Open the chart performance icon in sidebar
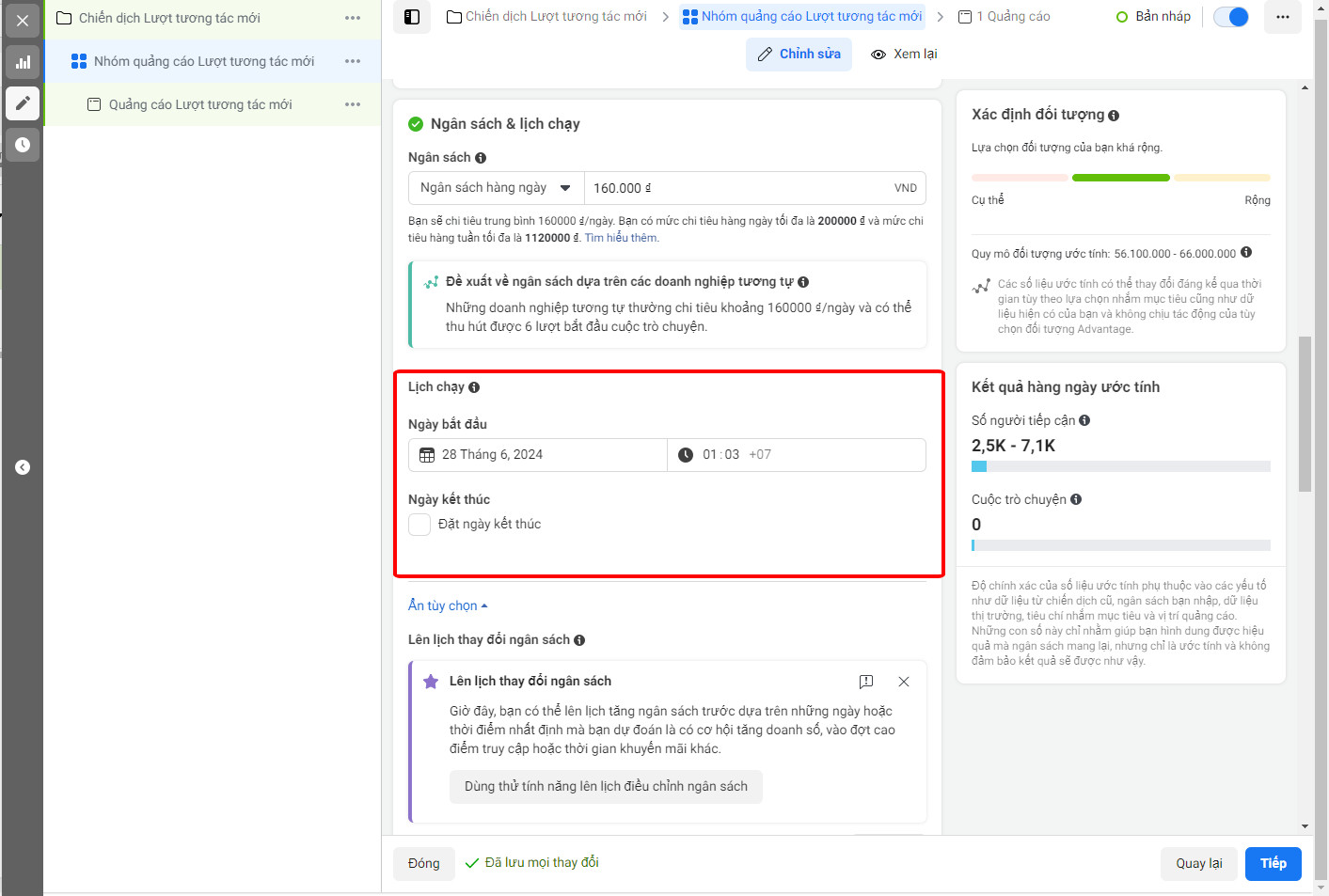The width and height of the screenshot is (1329, 896). click(x=23, y=62)
